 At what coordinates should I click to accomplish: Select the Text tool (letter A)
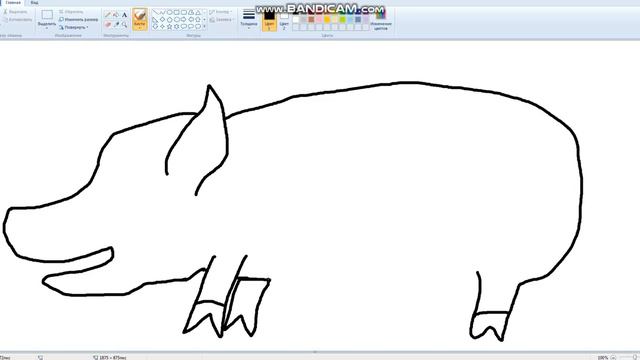(x=124, y=15)
